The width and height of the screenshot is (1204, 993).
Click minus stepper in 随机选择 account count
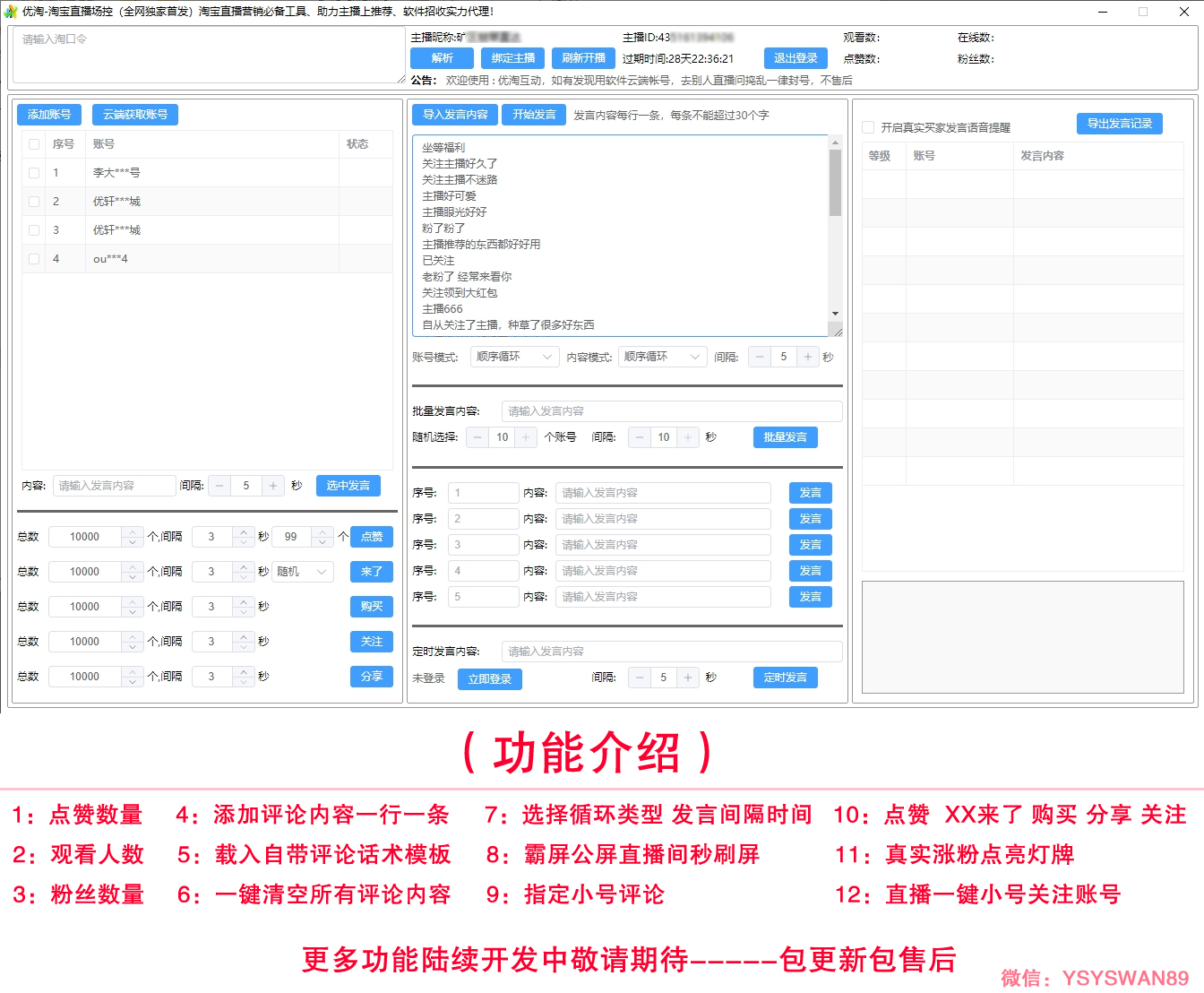point(477,437)
